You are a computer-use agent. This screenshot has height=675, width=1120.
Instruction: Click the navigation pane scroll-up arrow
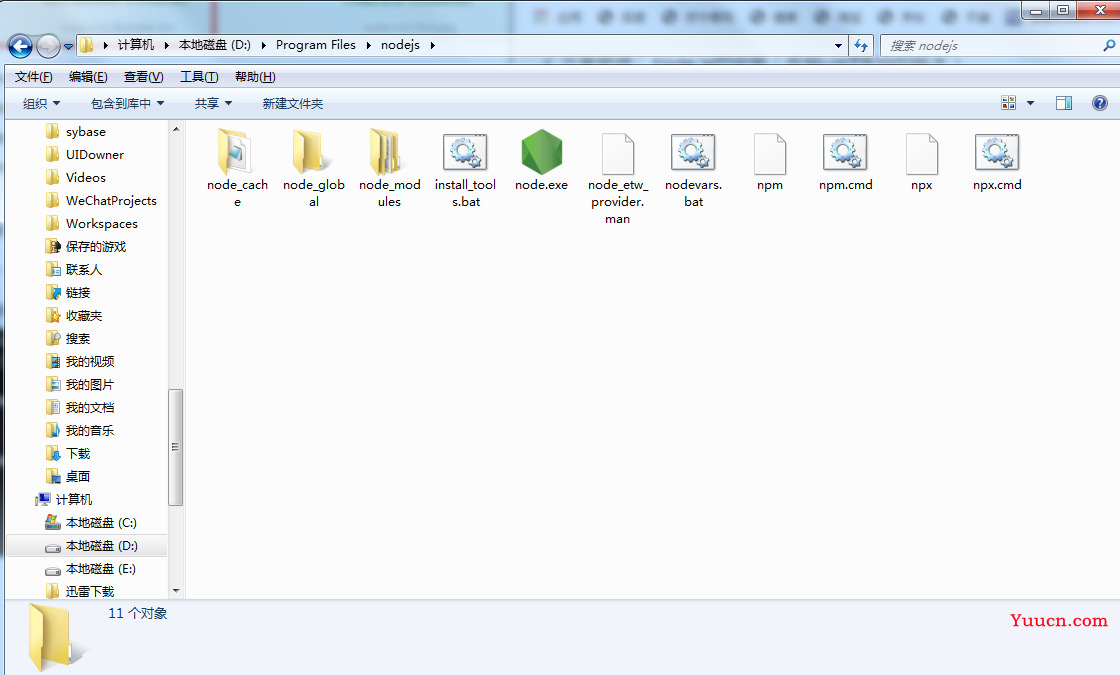(176, 129)
